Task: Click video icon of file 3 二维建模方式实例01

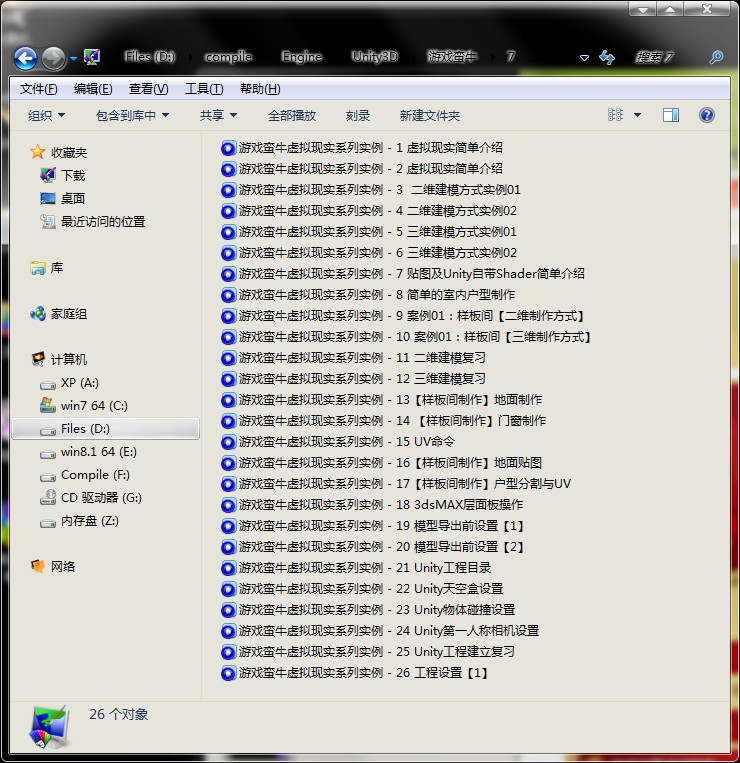Action: pyautogui.click(x=228, y=190)
